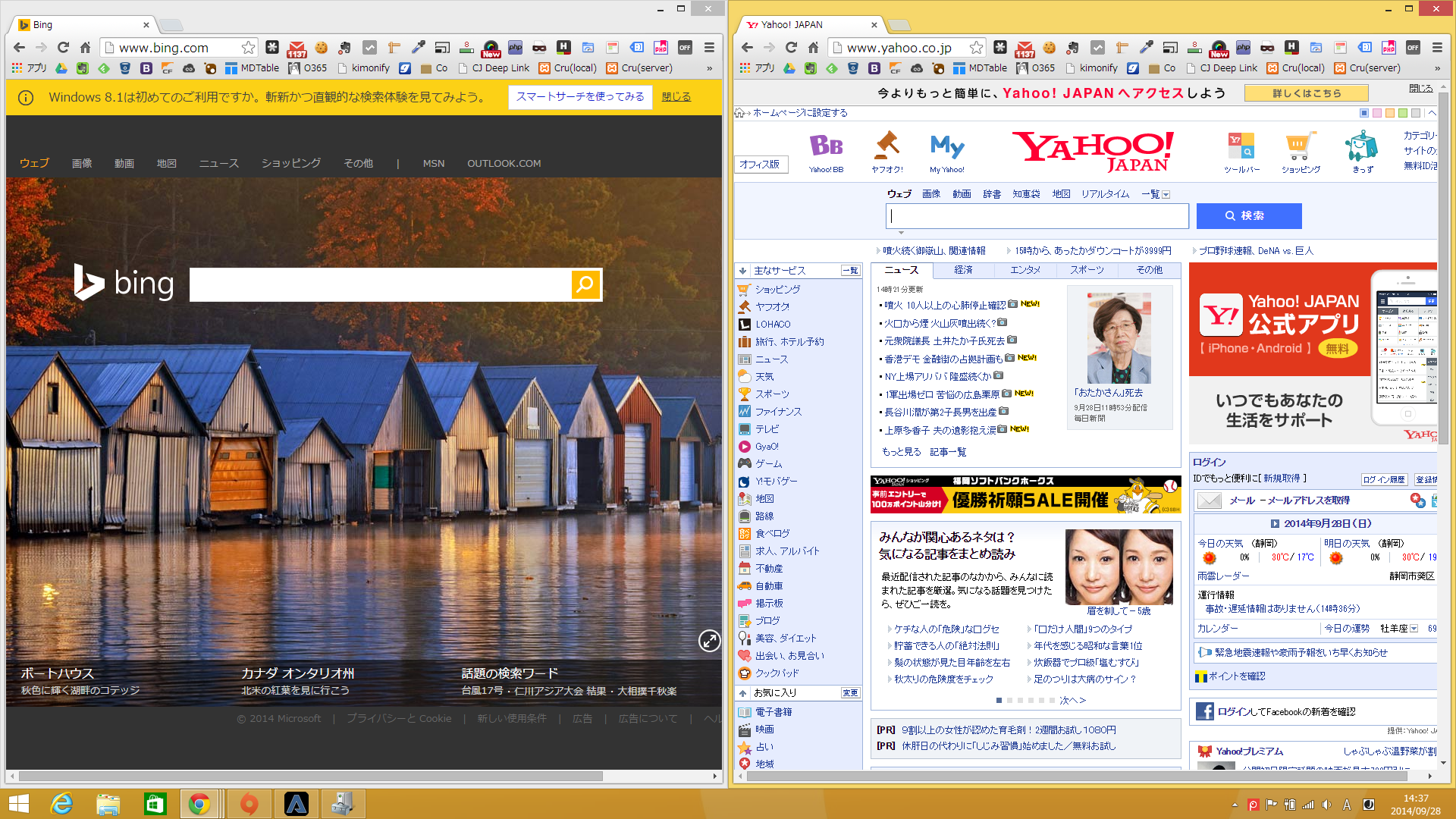Launch Internet Explorer from the taskbar

61,804
